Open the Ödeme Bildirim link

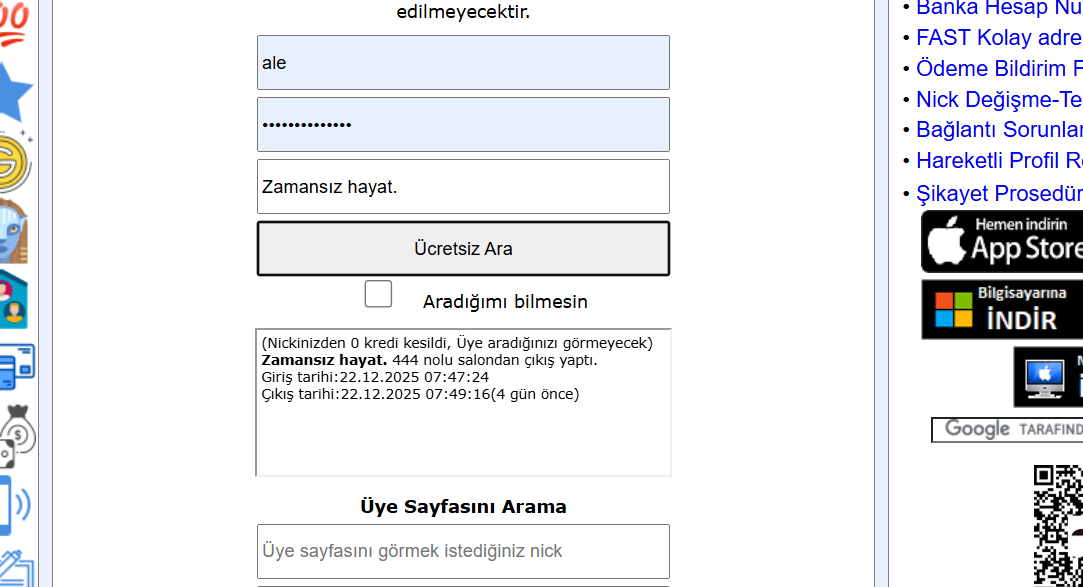pyautogui.click(x=999, y=68)
